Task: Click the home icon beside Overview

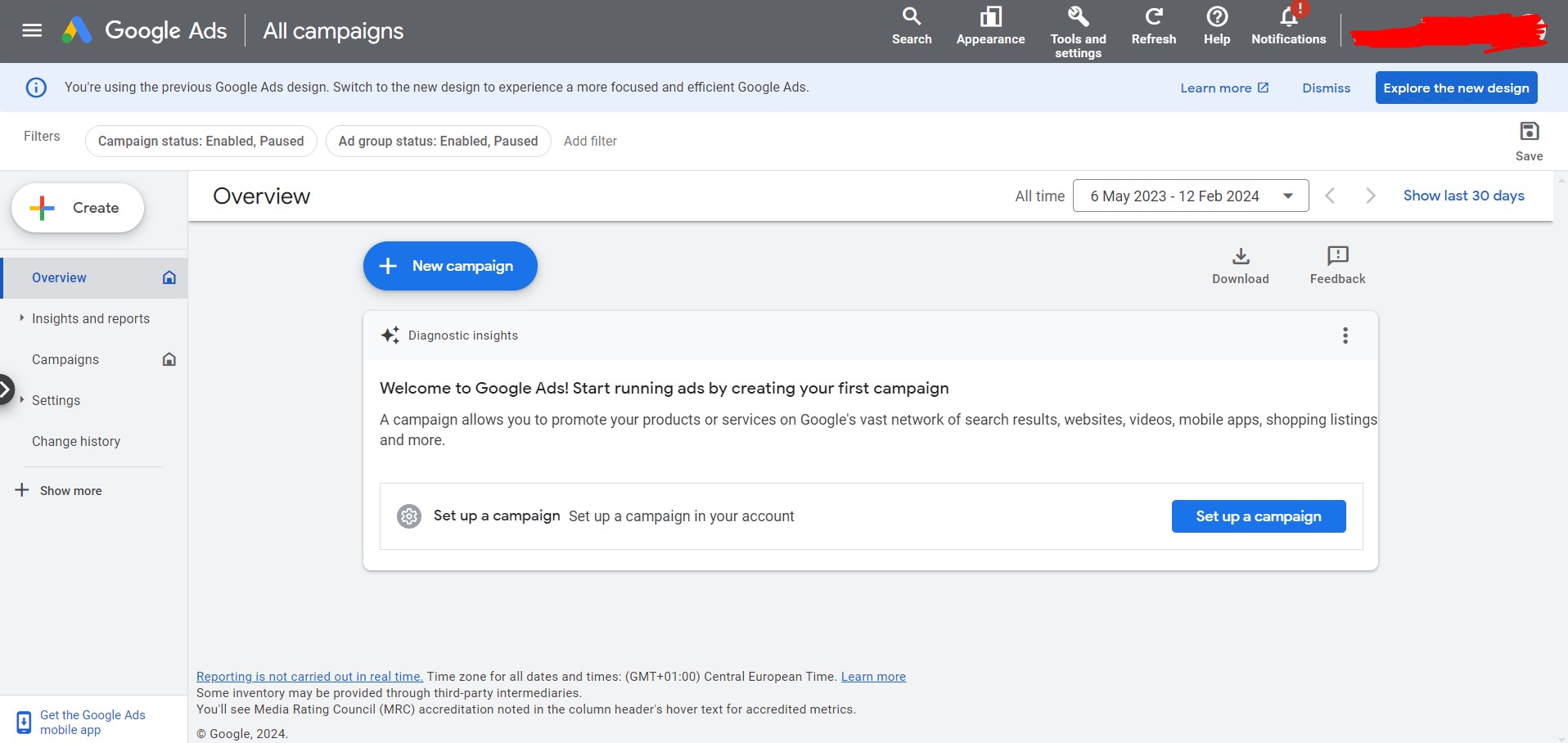Action: (169, 277)
